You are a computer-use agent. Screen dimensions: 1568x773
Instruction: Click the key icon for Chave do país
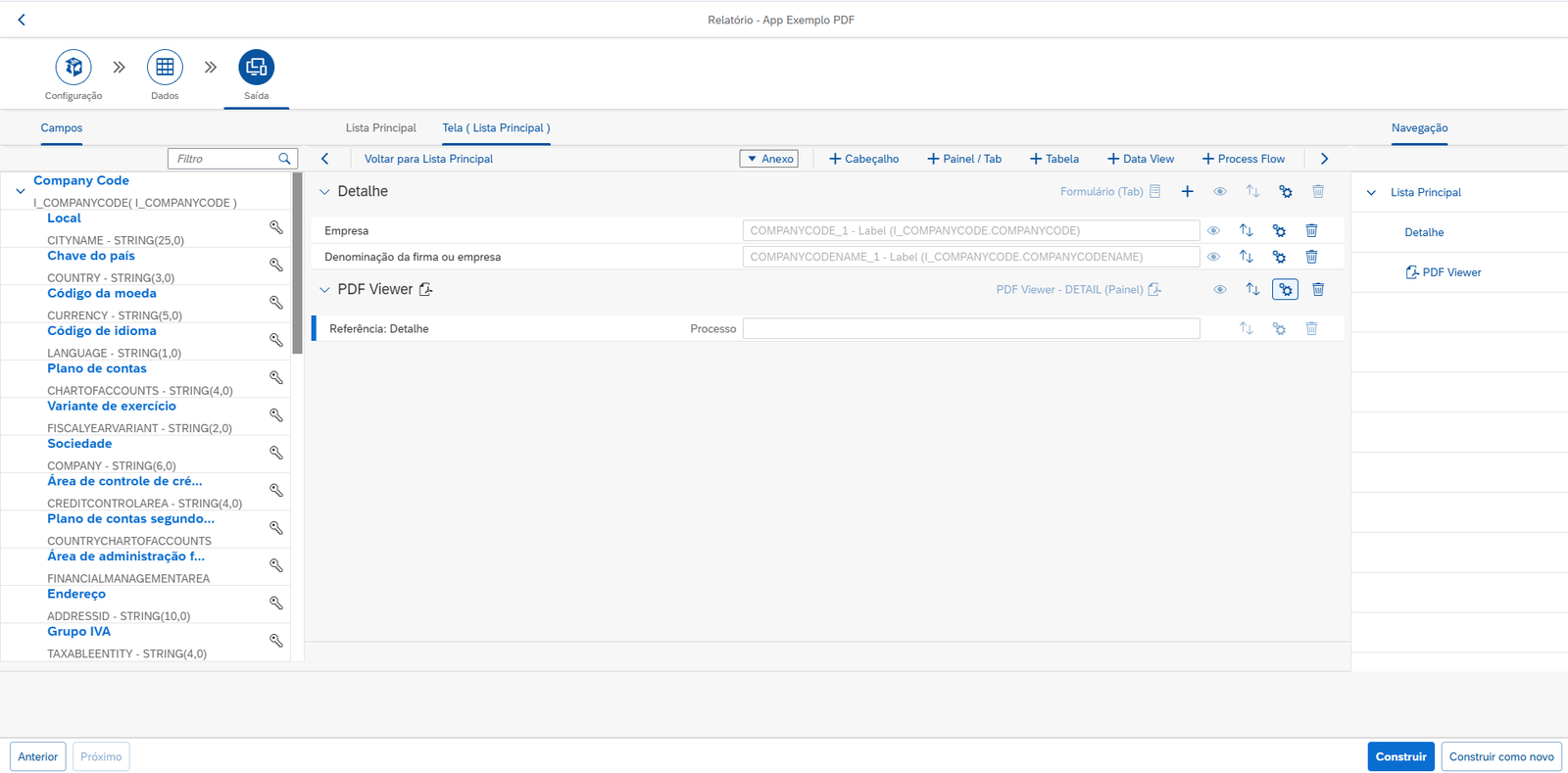[276, 266]
